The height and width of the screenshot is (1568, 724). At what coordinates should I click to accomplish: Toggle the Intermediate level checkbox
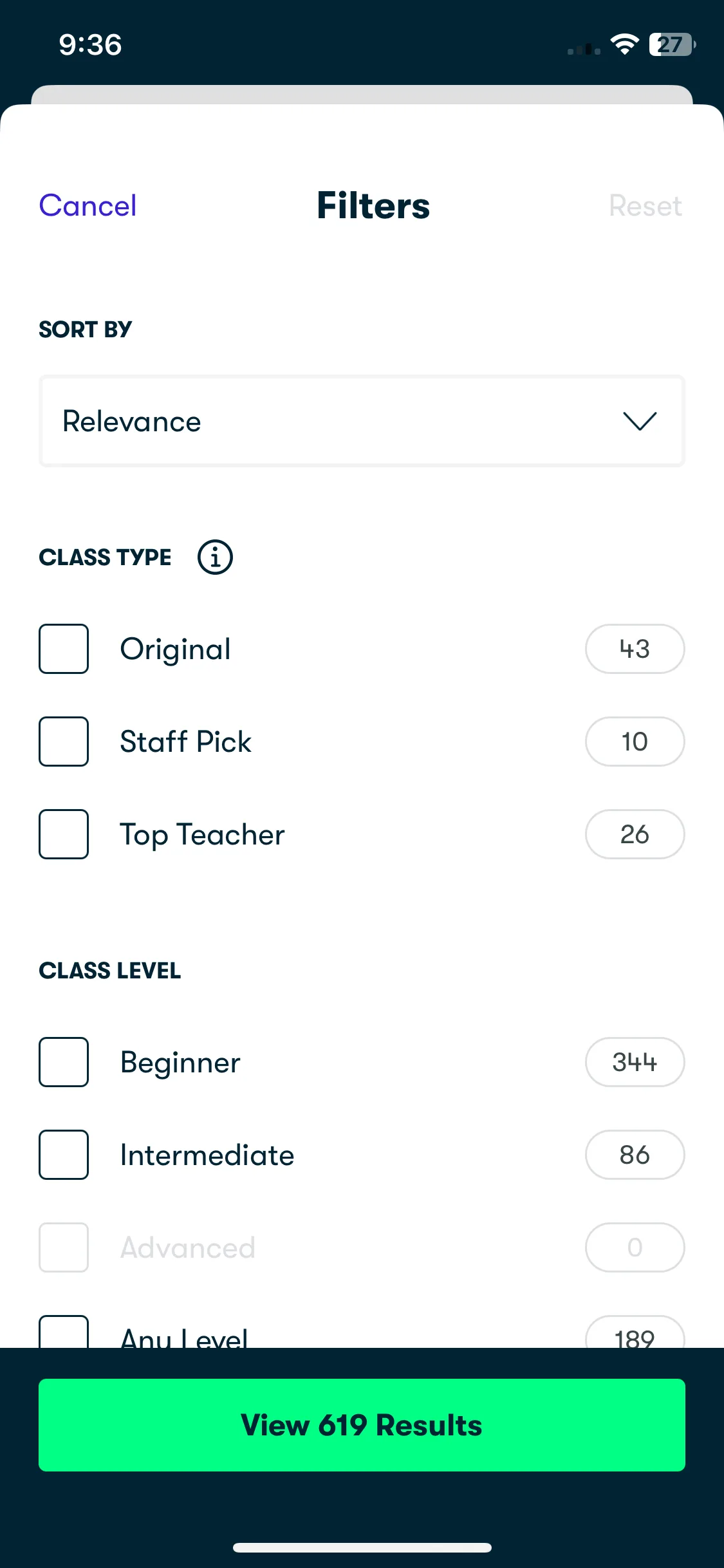click(x=64, y=1155)
